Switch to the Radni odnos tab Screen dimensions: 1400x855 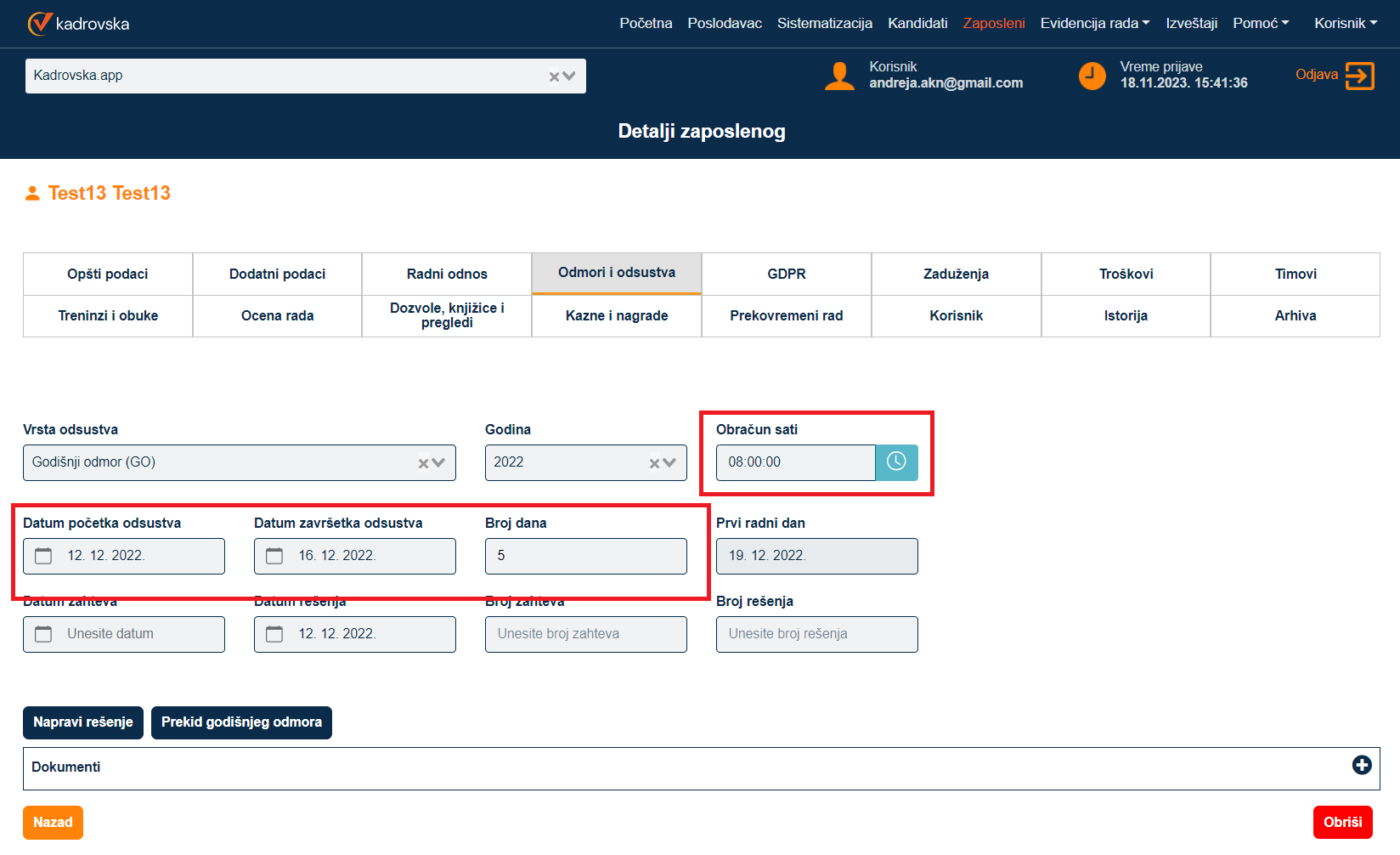coord(447,274)
